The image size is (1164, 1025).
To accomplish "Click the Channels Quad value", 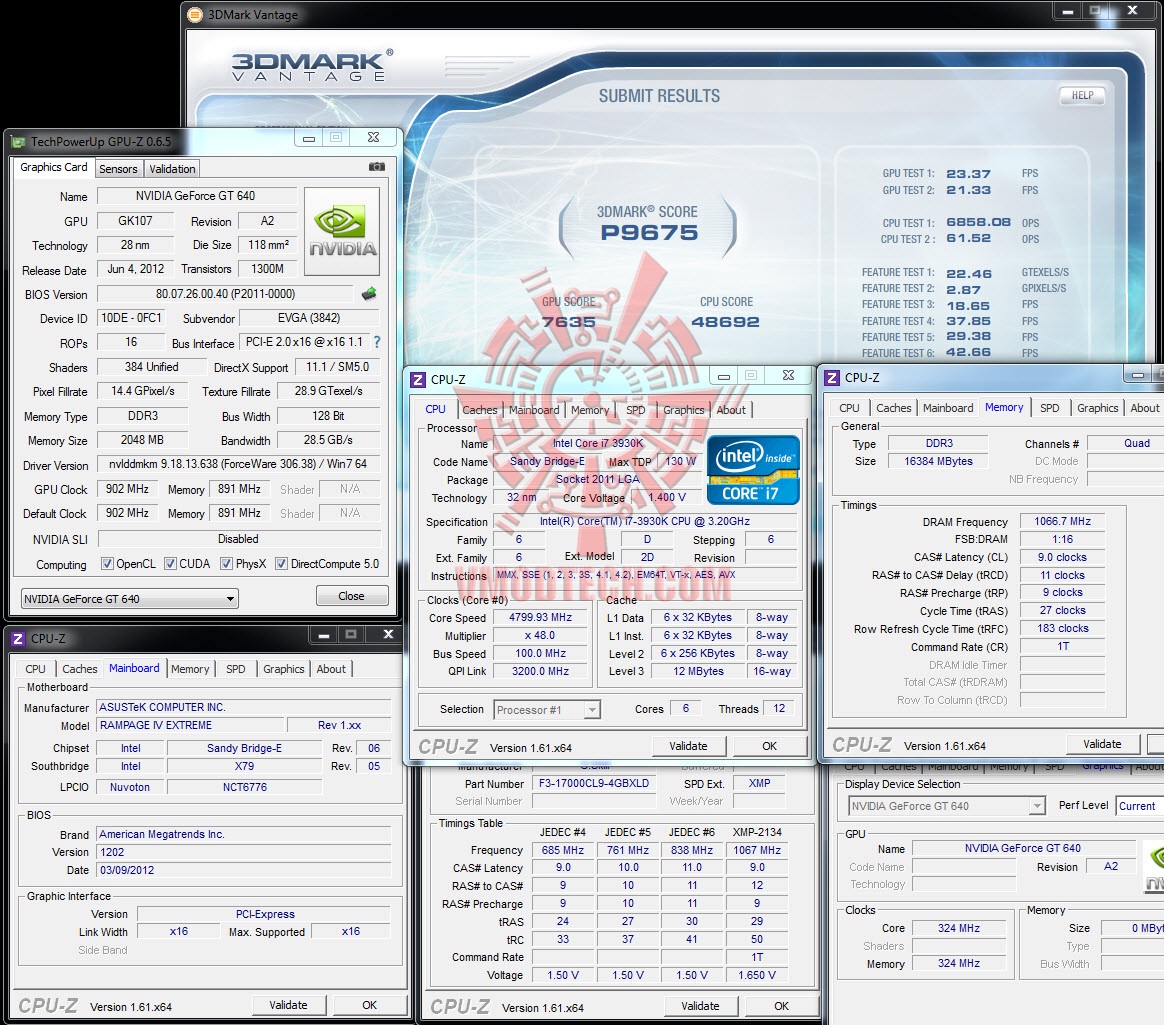I will pos(1125,443).
